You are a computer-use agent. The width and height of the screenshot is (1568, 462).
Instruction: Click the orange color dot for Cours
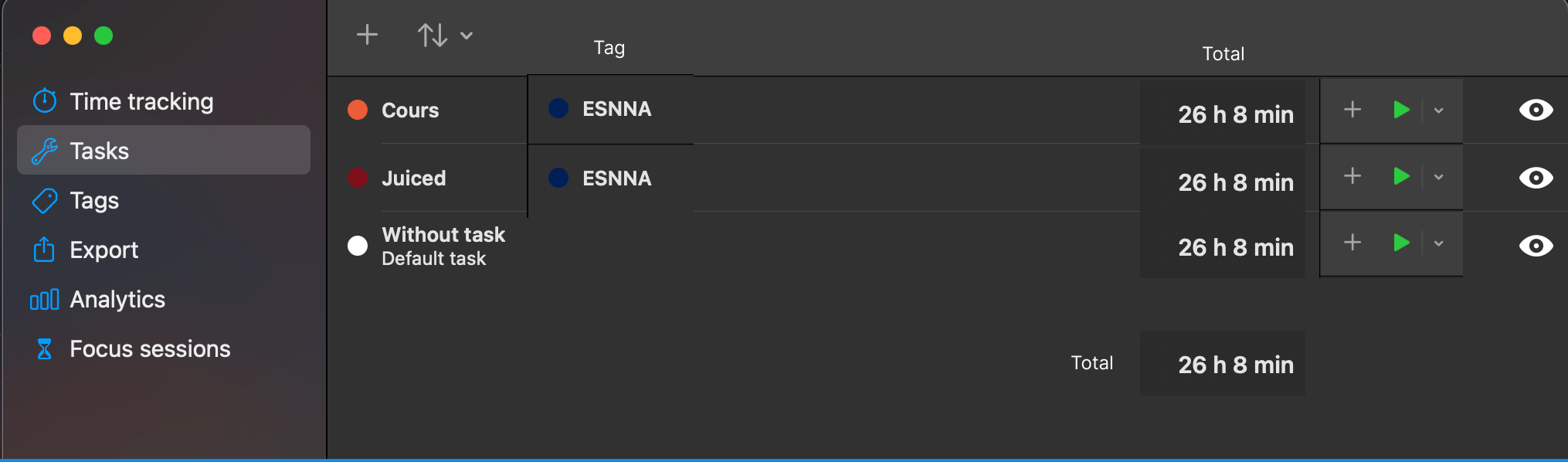click(358, 110)
